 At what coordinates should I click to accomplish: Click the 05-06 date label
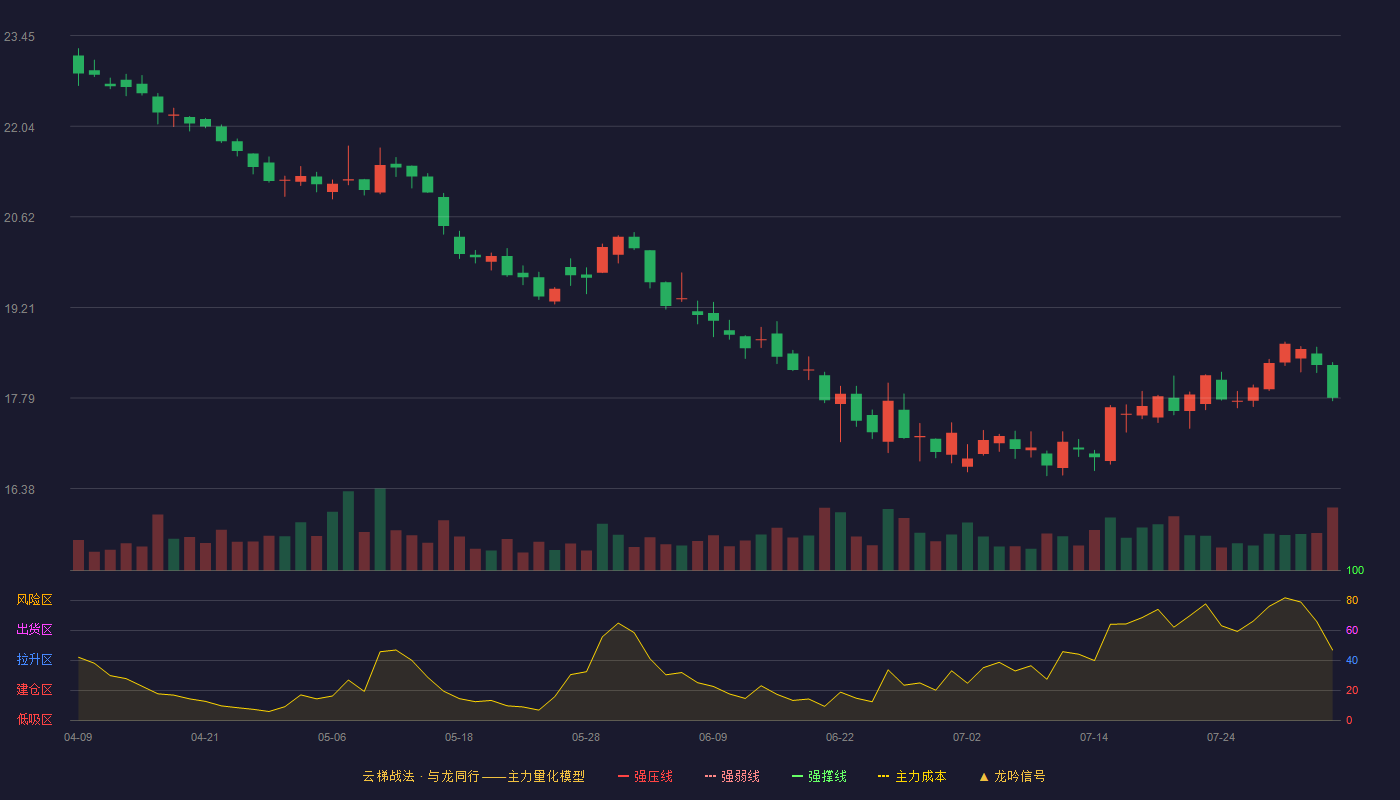click(332, 737)
